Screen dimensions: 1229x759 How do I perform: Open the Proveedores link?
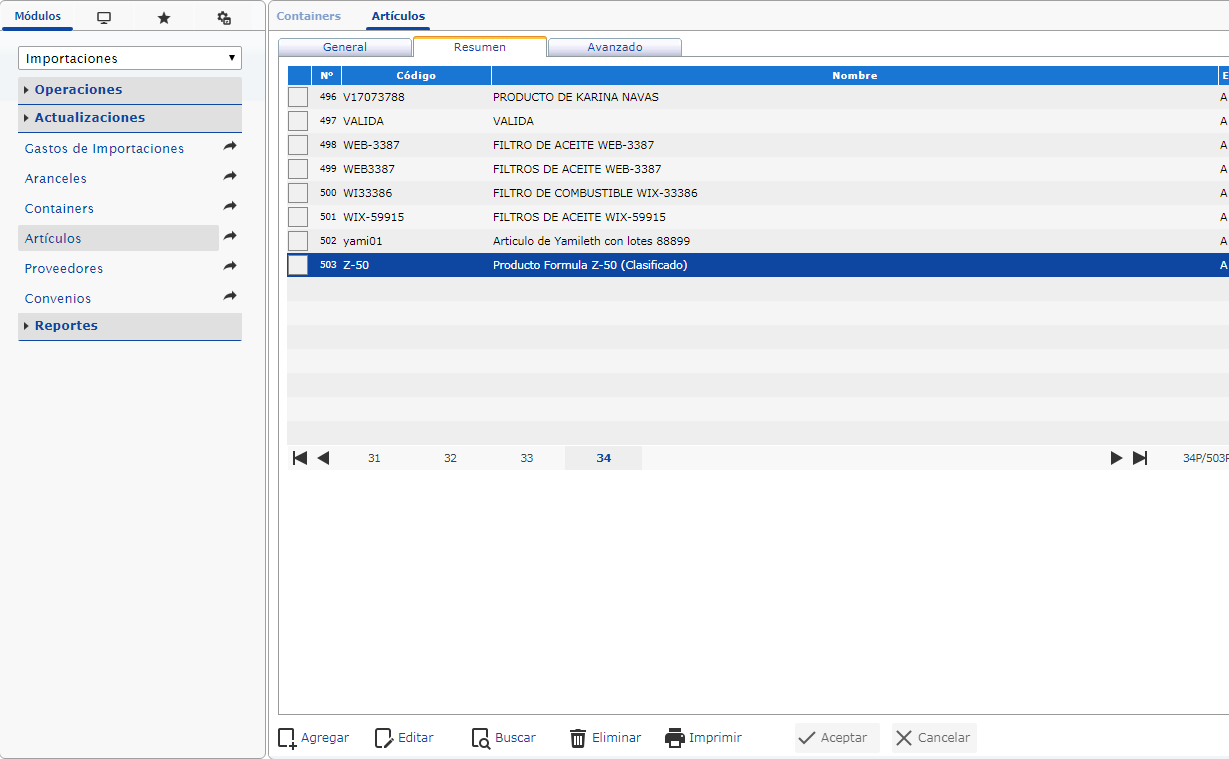[x=64, y=268]
